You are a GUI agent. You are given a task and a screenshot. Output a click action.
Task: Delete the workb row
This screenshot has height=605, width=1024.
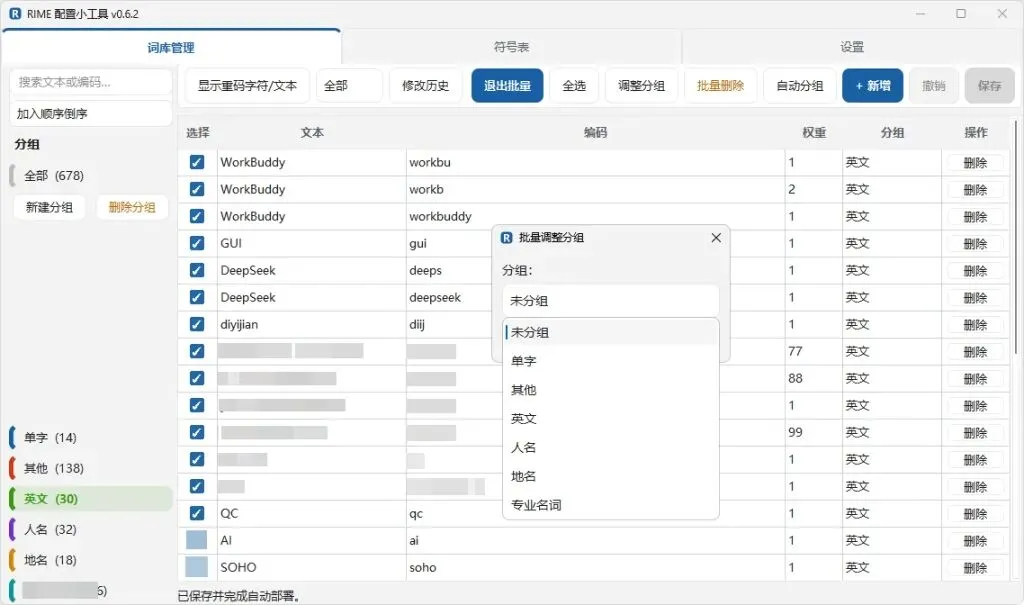(x=975, y=189)
